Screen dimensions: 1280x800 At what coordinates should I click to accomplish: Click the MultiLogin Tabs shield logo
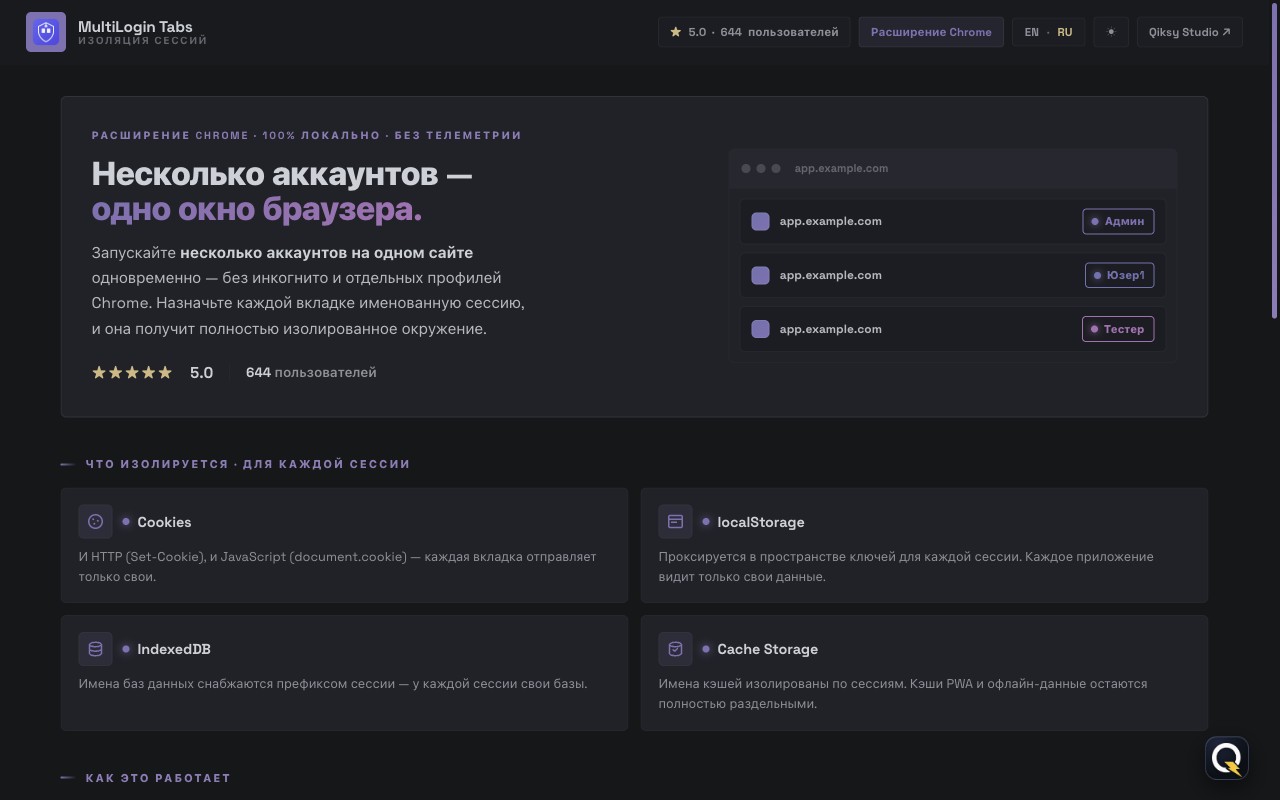46,32
